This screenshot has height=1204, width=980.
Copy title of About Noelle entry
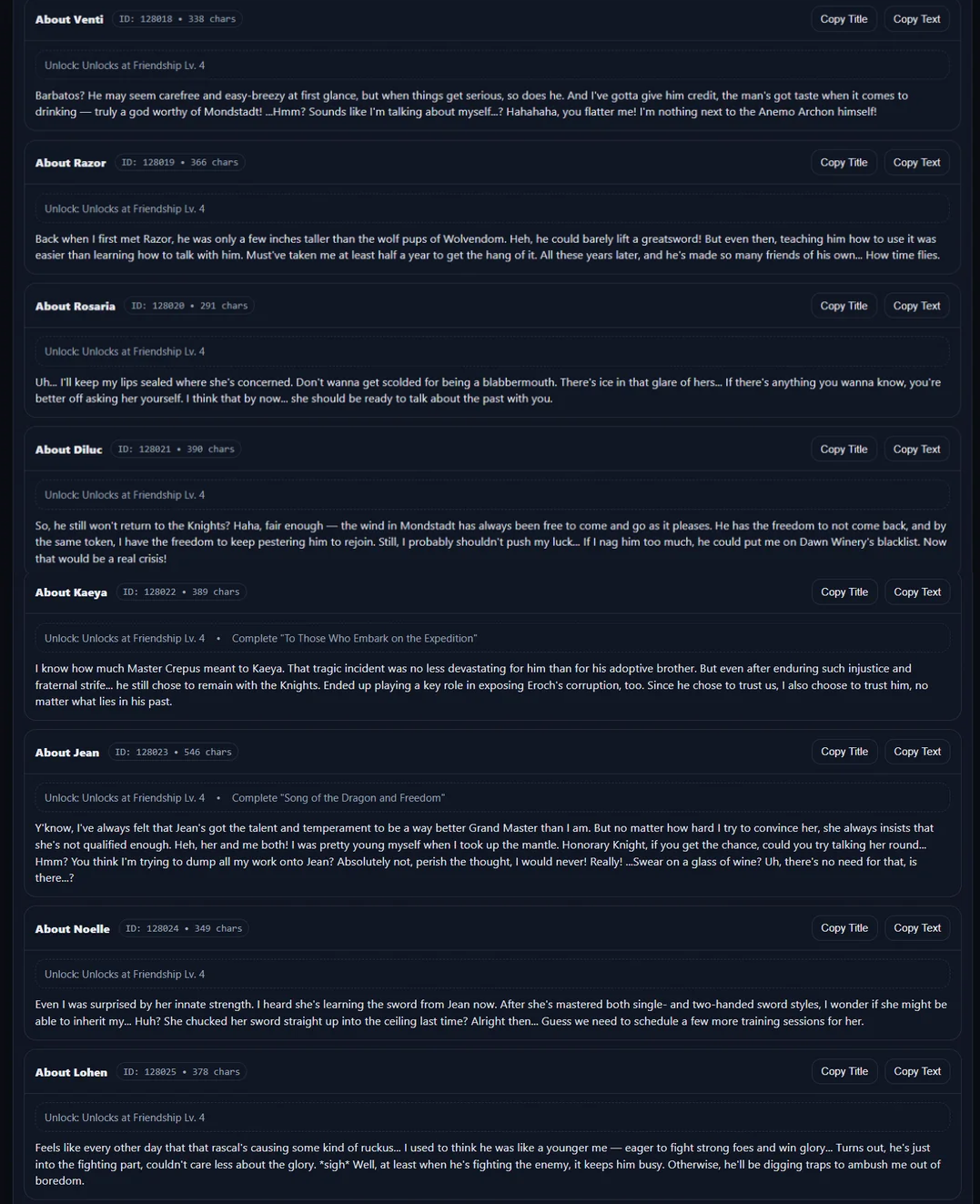(844, 928)
